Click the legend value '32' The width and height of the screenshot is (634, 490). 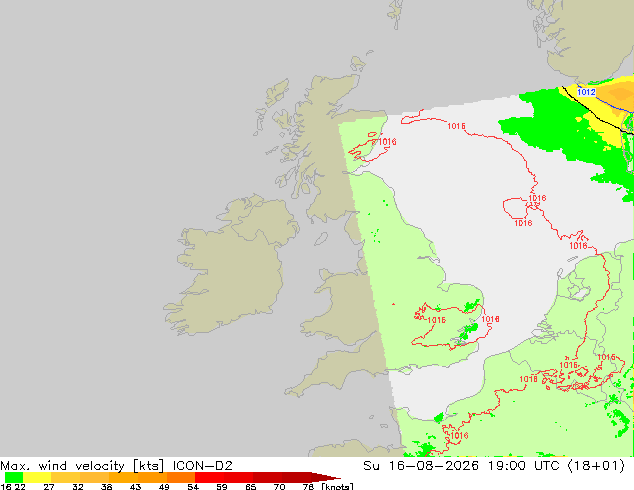pos(78,486)
